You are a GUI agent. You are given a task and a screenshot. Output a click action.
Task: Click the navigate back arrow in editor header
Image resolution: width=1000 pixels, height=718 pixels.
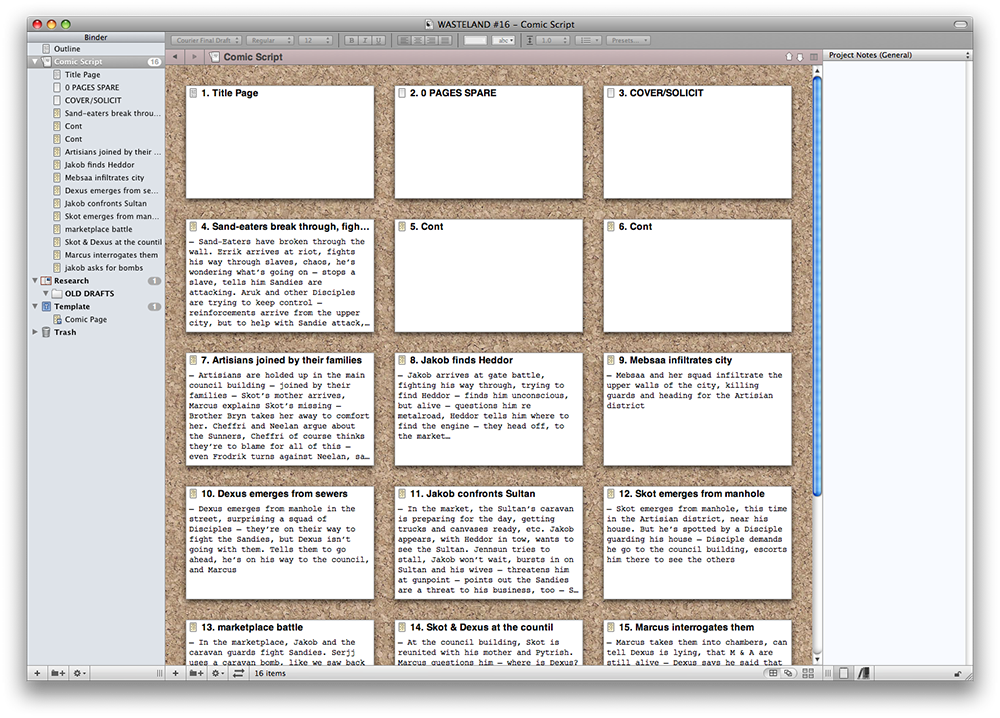tap(176, 57)
